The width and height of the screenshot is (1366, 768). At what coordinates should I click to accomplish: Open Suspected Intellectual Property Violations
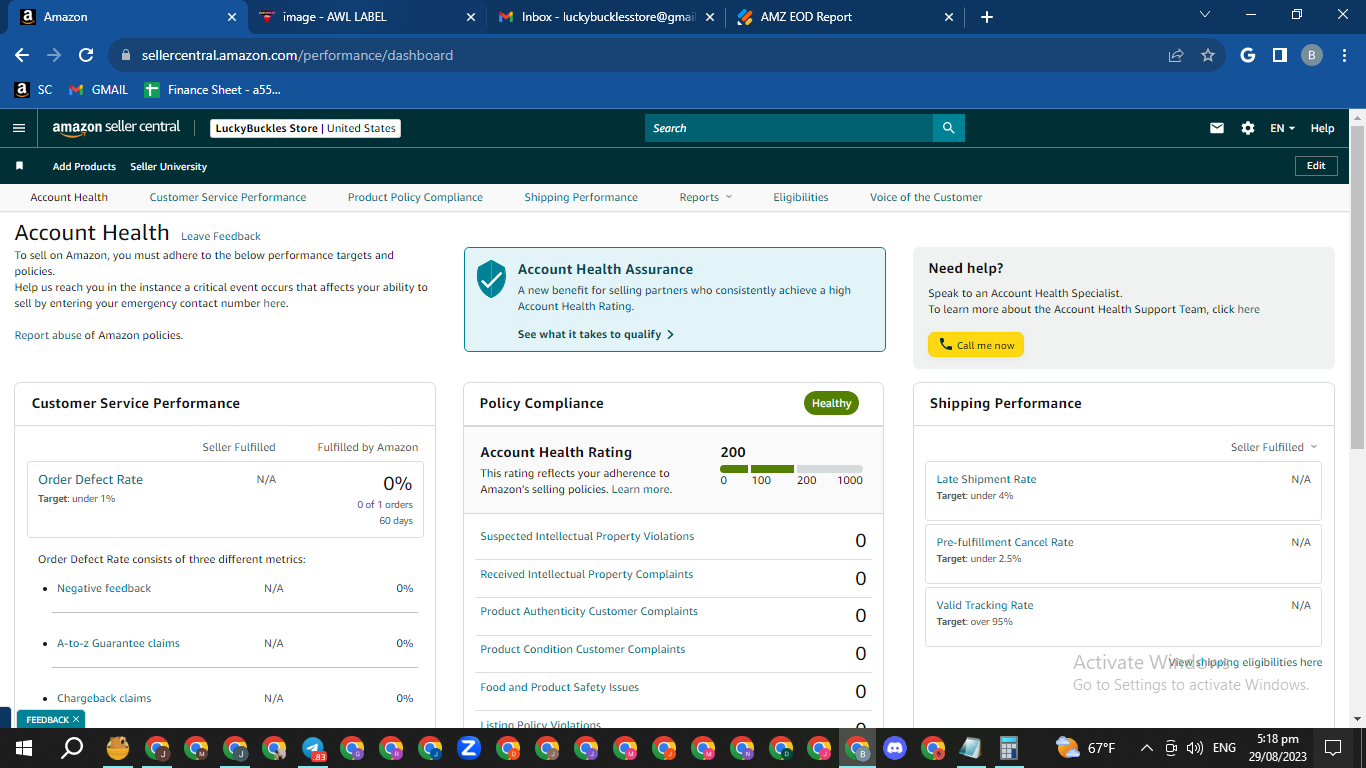pos(587,536)
